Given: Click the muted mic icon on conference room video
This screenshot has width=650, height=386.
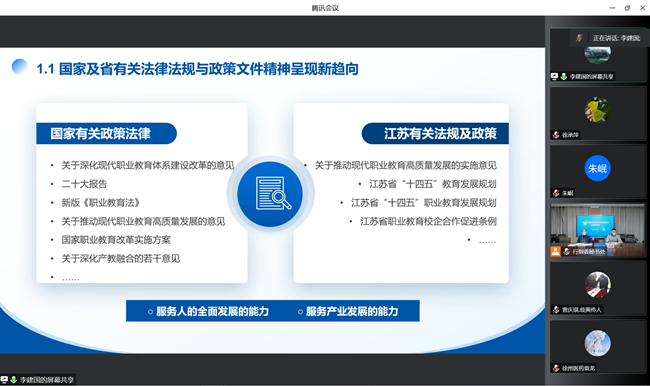Looking at the screenshot, I should click(x=566, y=252).
